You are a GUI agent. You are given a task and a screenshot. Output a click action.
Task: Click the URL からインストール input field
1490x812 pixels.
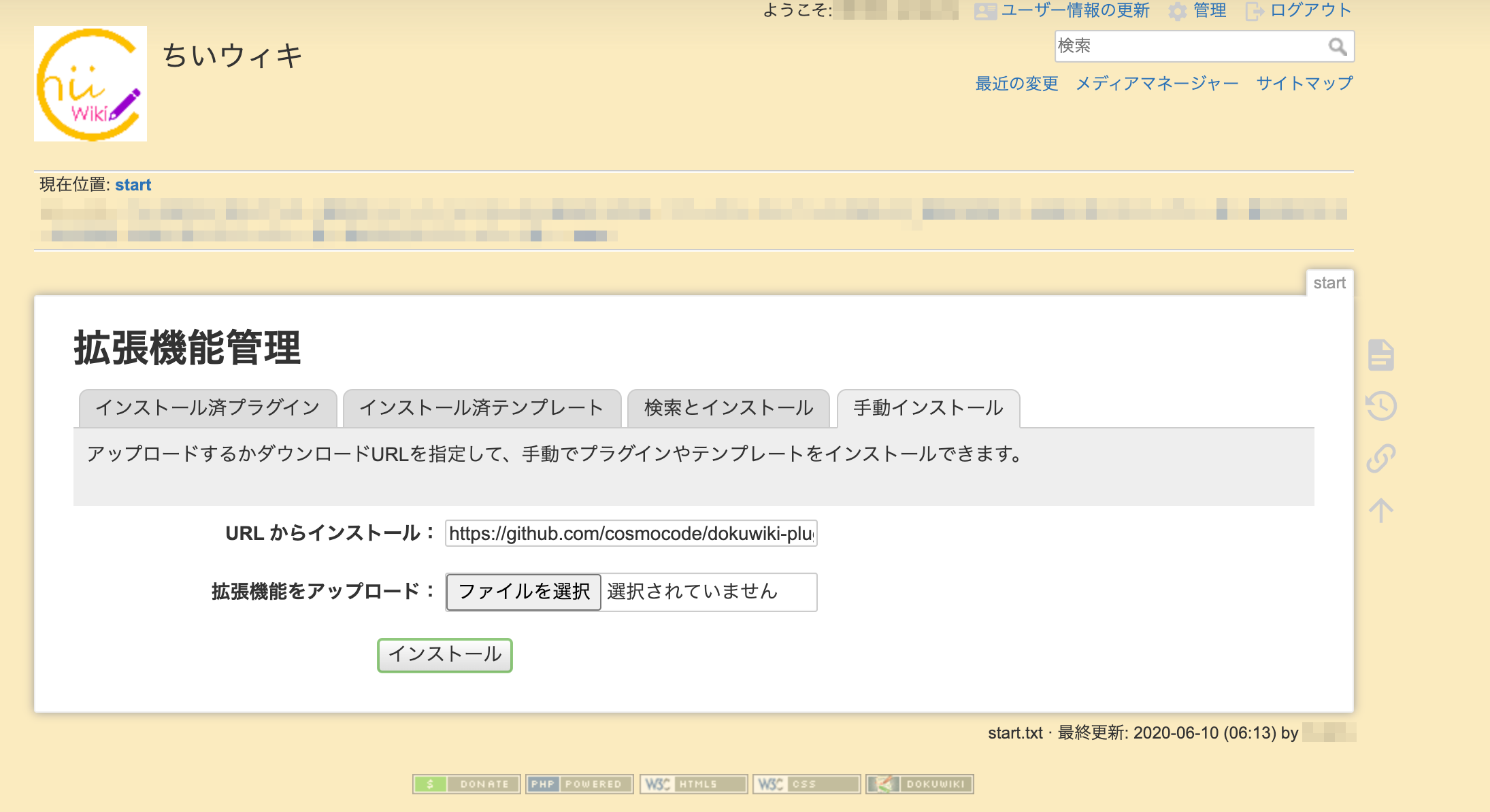(631, 534)
